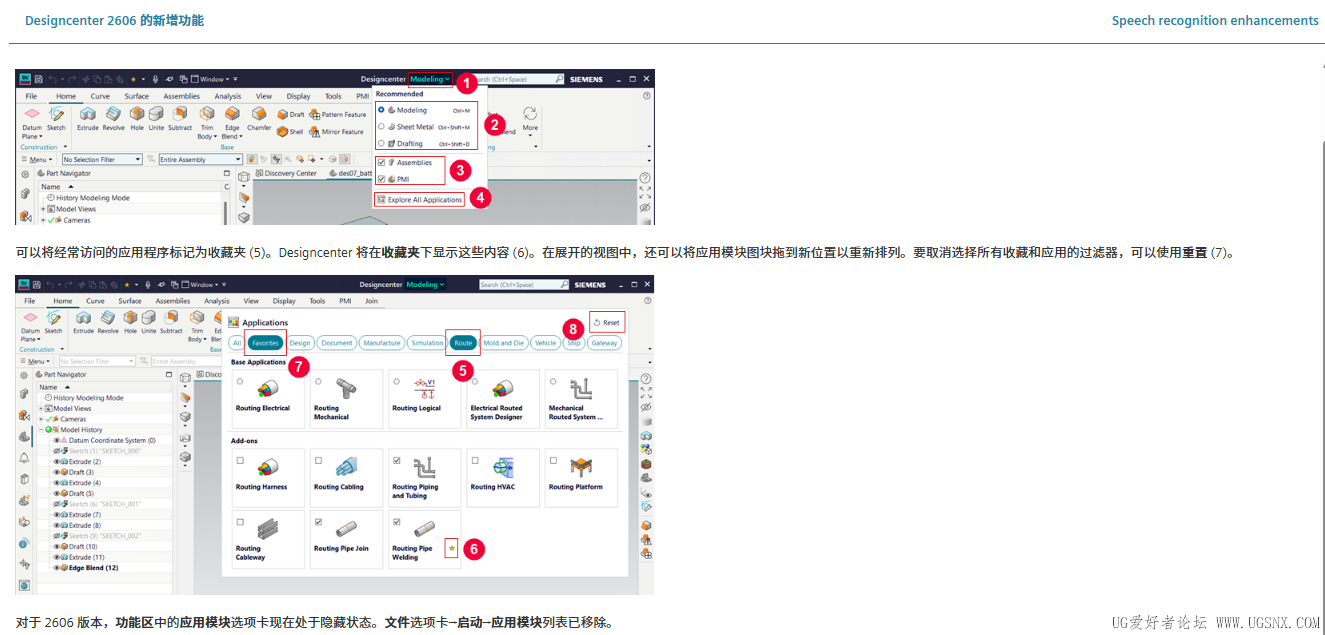Select the Chamfer tool in the ribbon
The width and height of the screenshot is (1325, 635).
point(259,118)
